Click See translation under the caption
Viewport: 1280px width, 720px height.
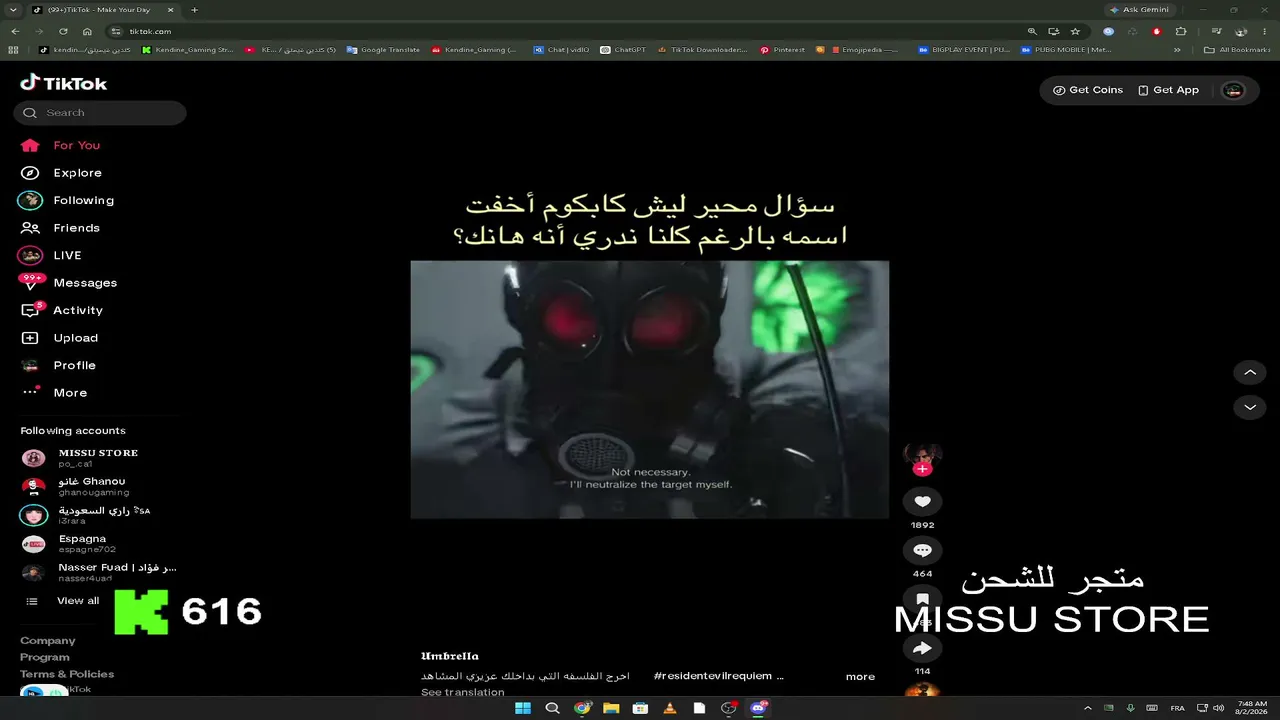[x=463, y=692]
